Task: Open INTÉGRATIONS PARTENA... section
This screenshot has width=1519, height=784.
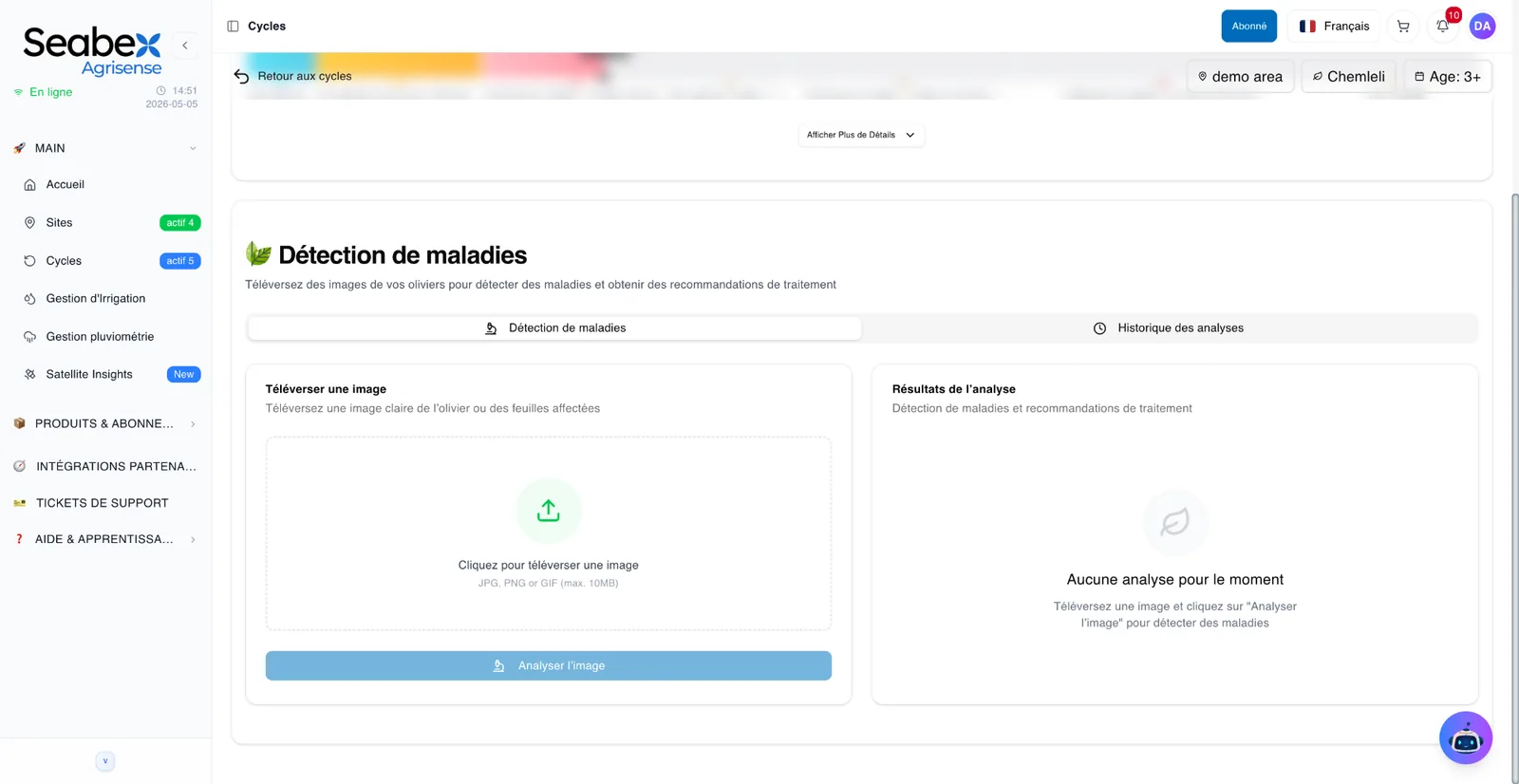Action: point(105,466)
